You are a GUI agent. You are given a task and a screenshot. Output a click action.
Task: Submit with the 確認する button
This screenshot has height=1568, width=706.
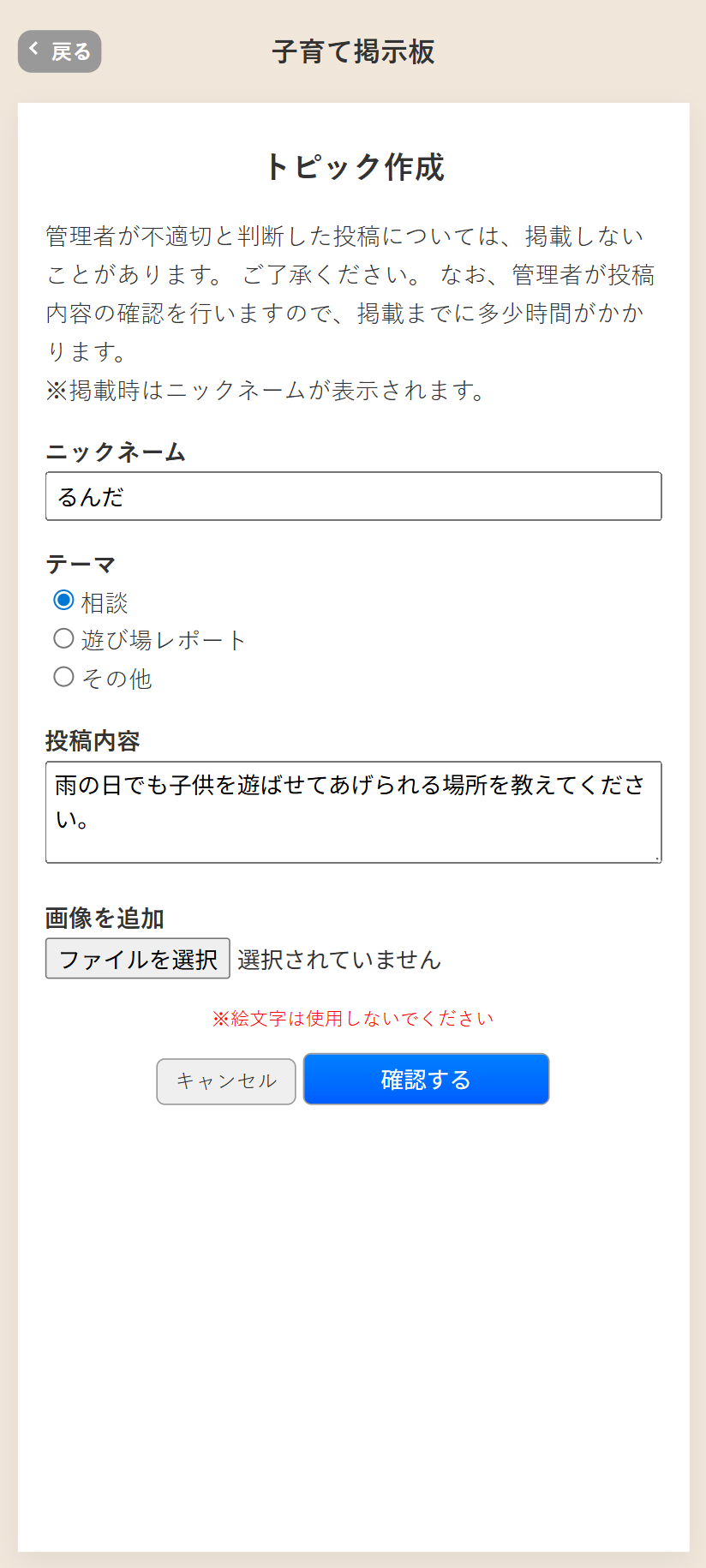pos(426,1079)
